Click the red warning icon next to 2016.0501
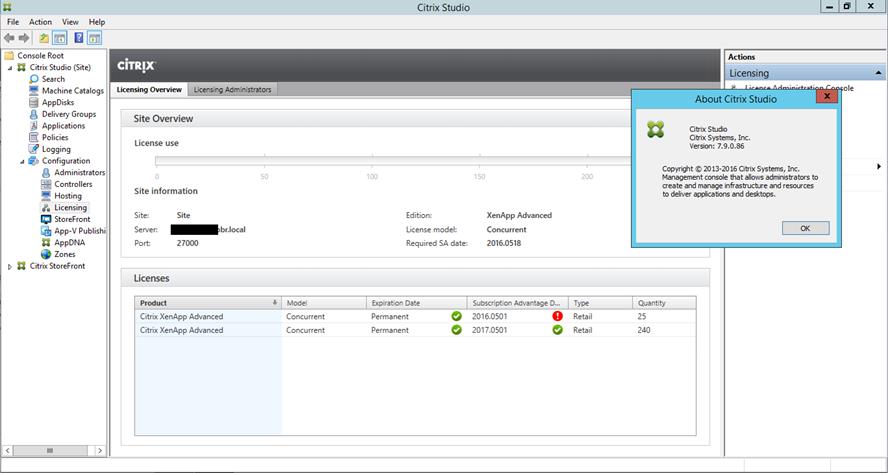888x473 pixels. [x=558, y=316]
